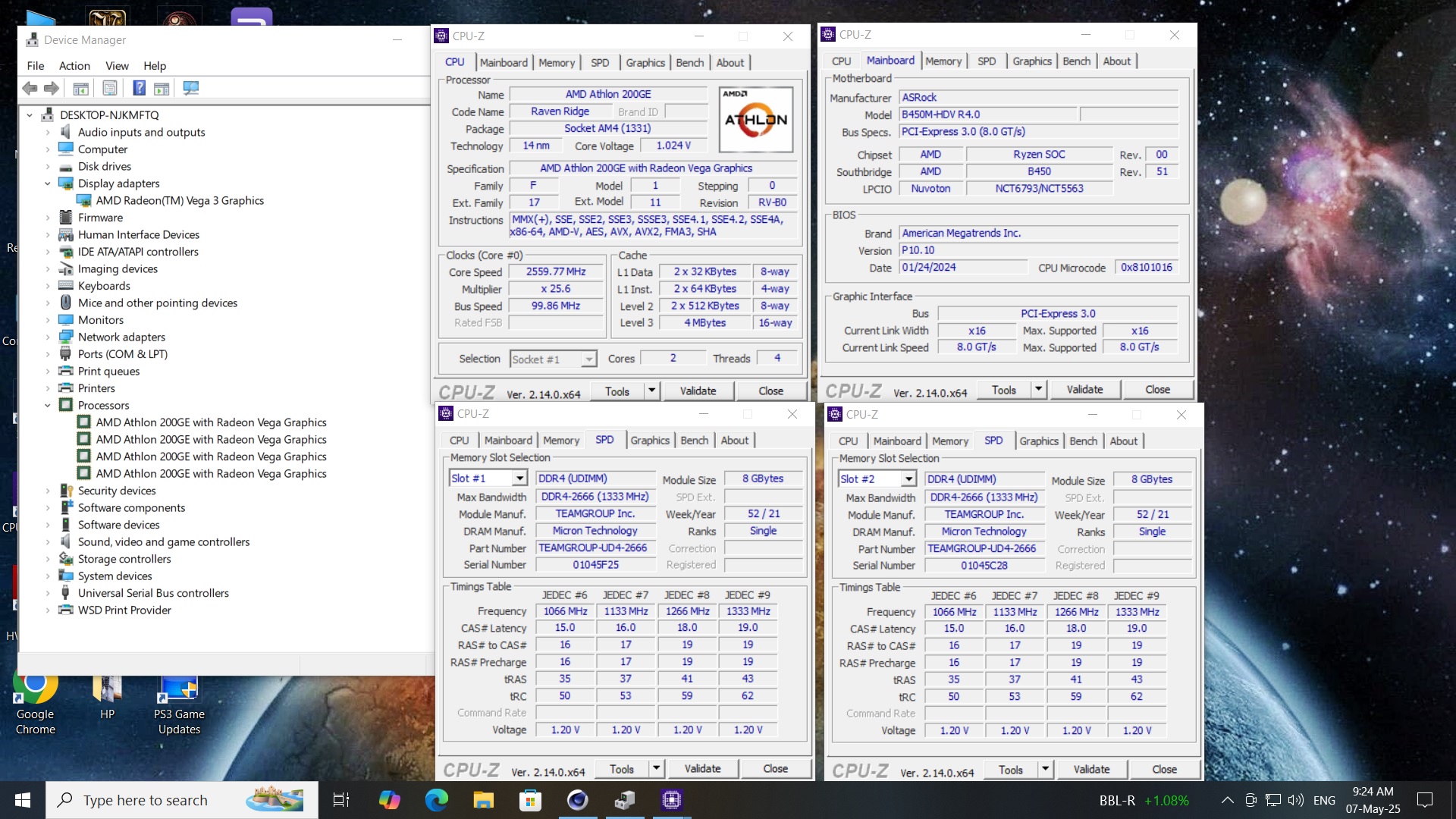The height and width of the screenshot is (819, 1456).
Task: Click the Forward arrow in Device Manager toolbar
Action: click(x=52, y=88)
